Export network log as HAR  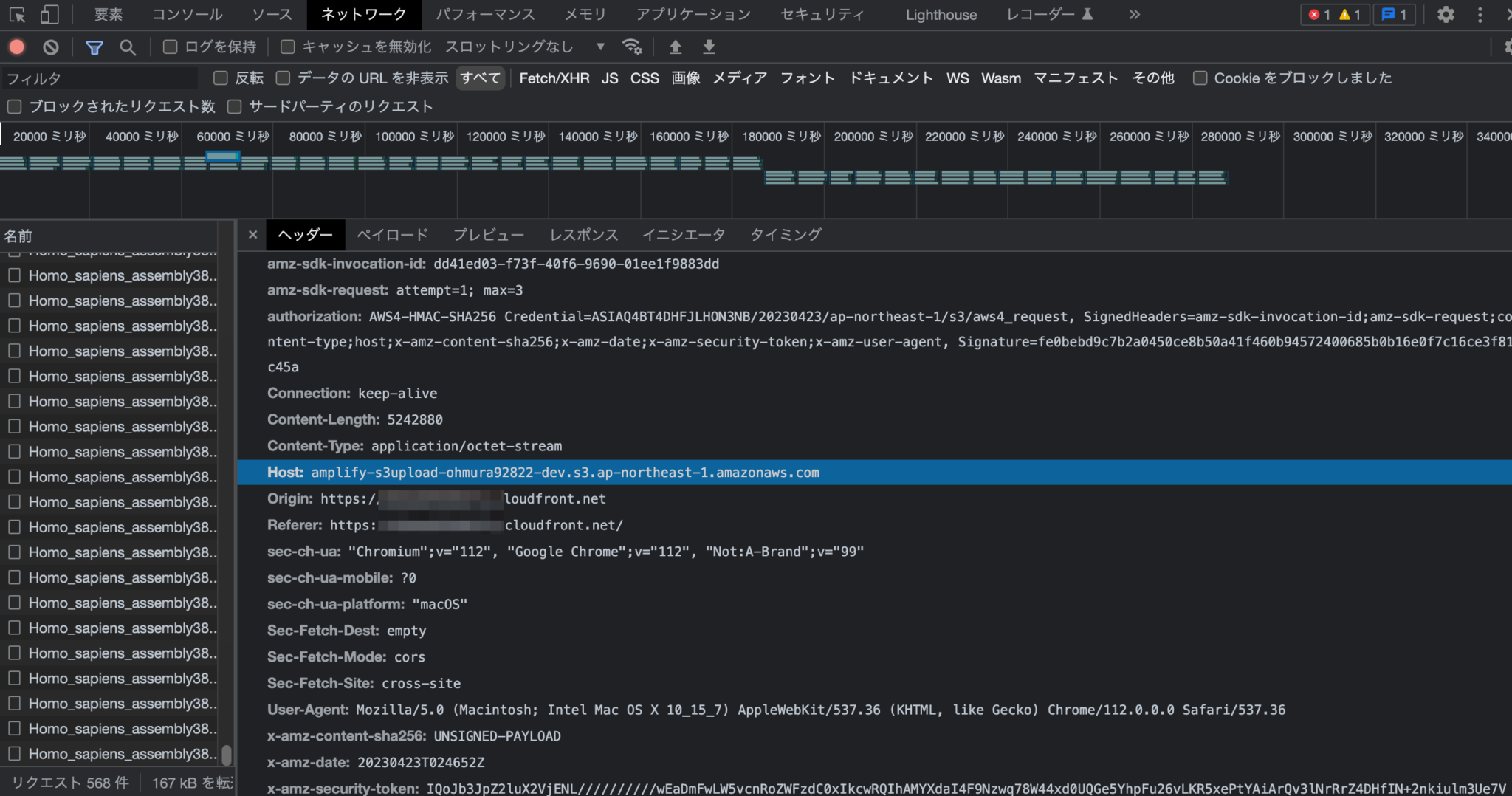click(x=708, y=46)
